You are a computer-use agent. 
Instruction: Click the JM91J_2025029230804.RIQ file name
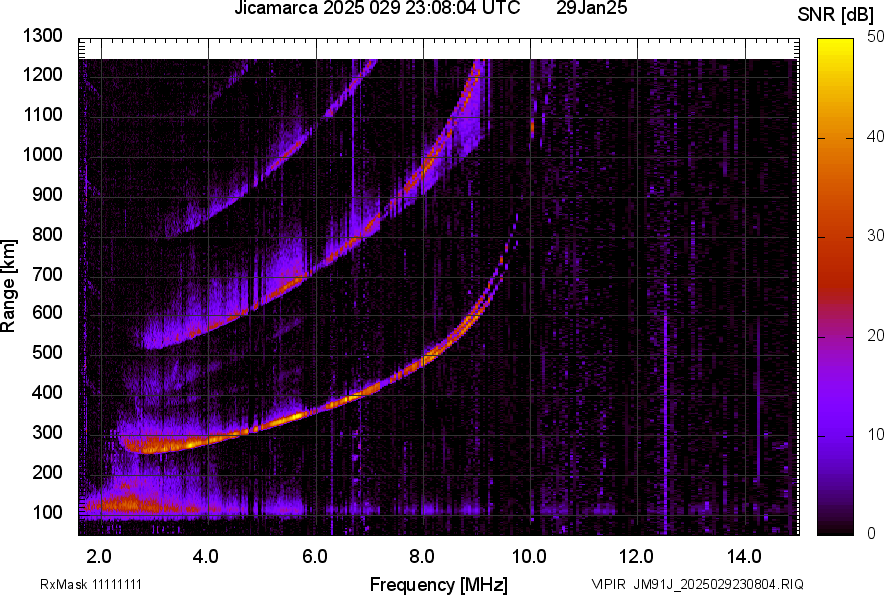pyautogui.click(x=718, y=584)
